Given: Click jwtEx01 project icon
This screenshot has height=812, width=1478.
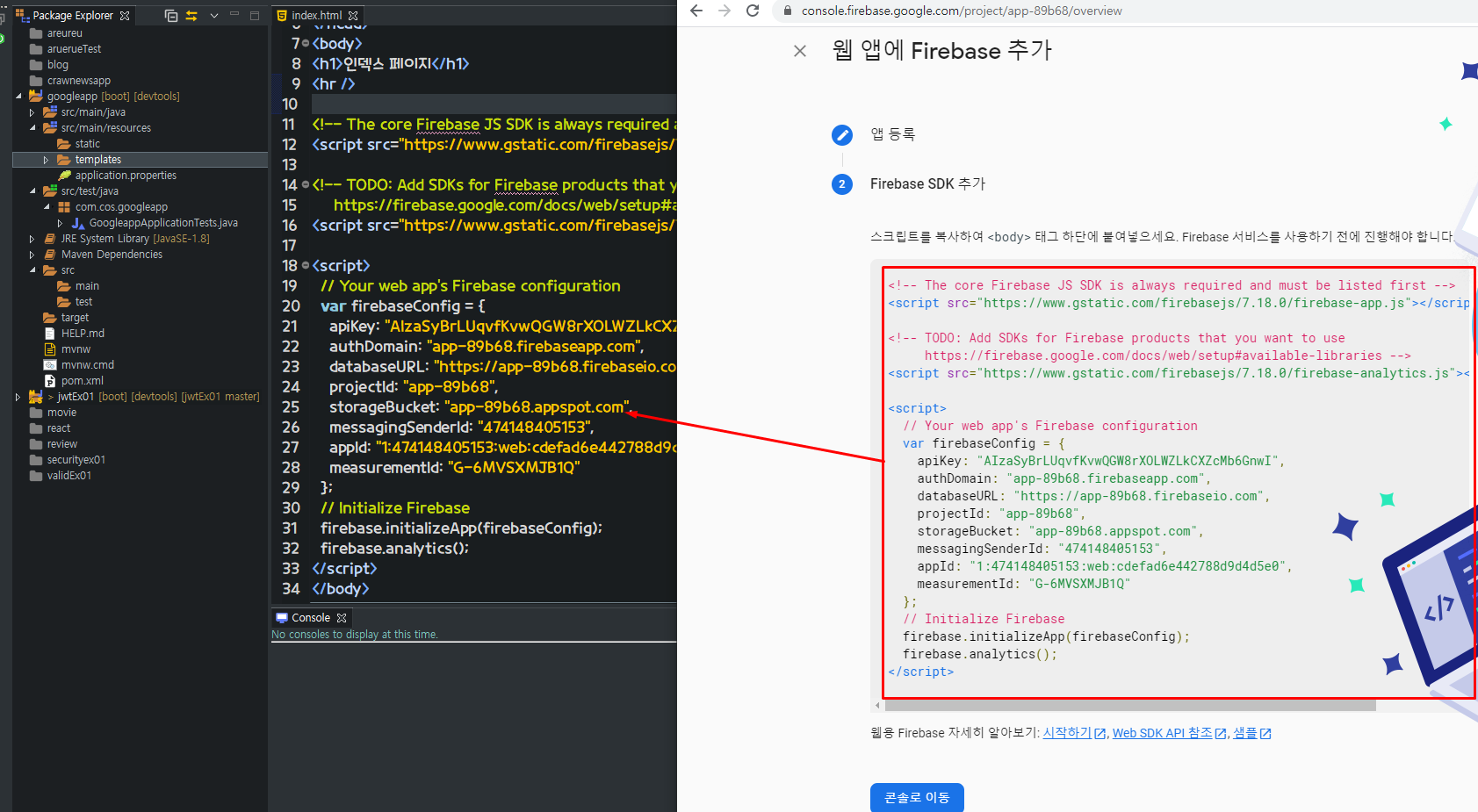Looking at the screenshot, I should pos(36,397).
